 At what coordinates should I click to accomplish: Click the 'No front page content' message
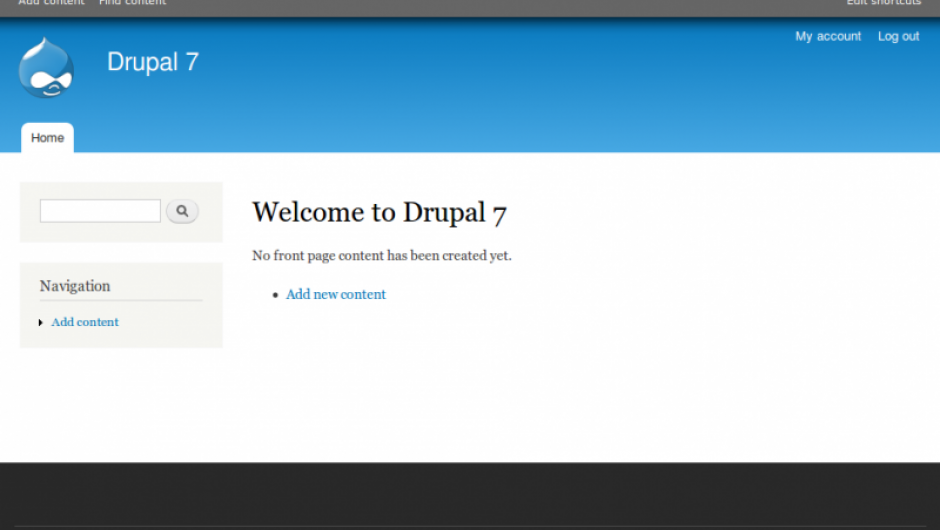coord(382,256)
